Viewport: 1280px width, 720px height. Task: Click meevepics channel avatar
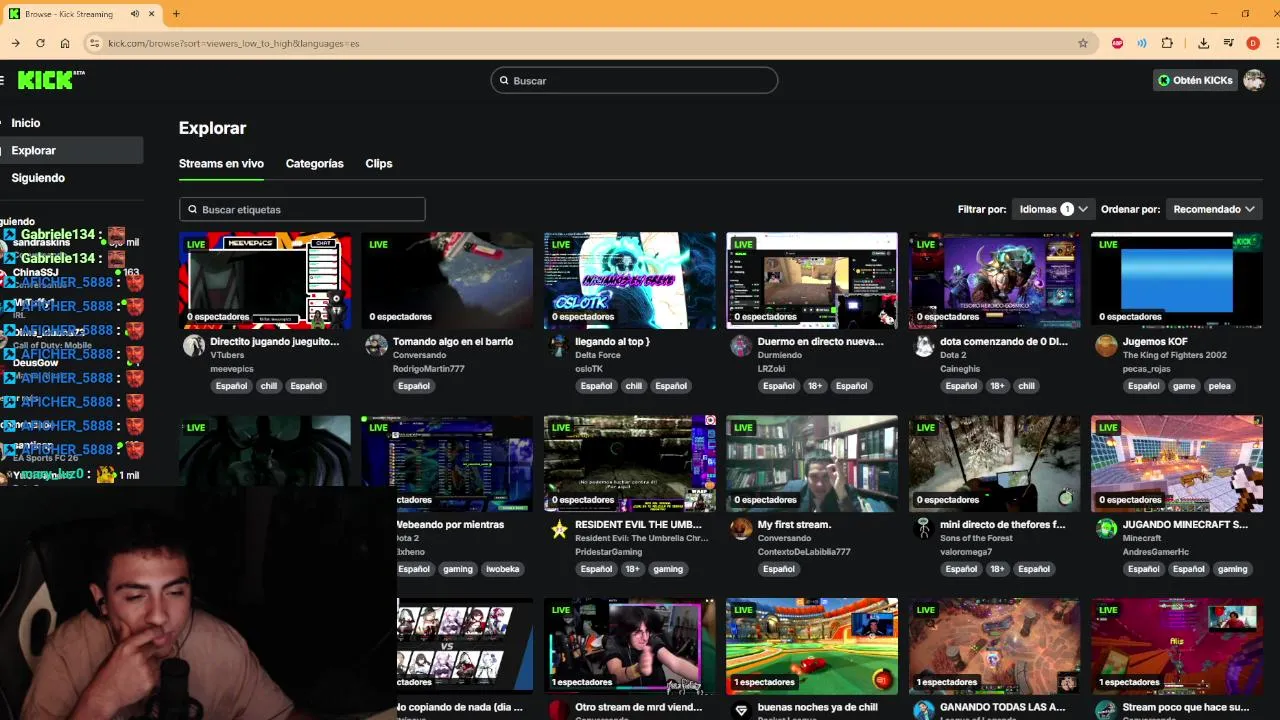(194, 346)
